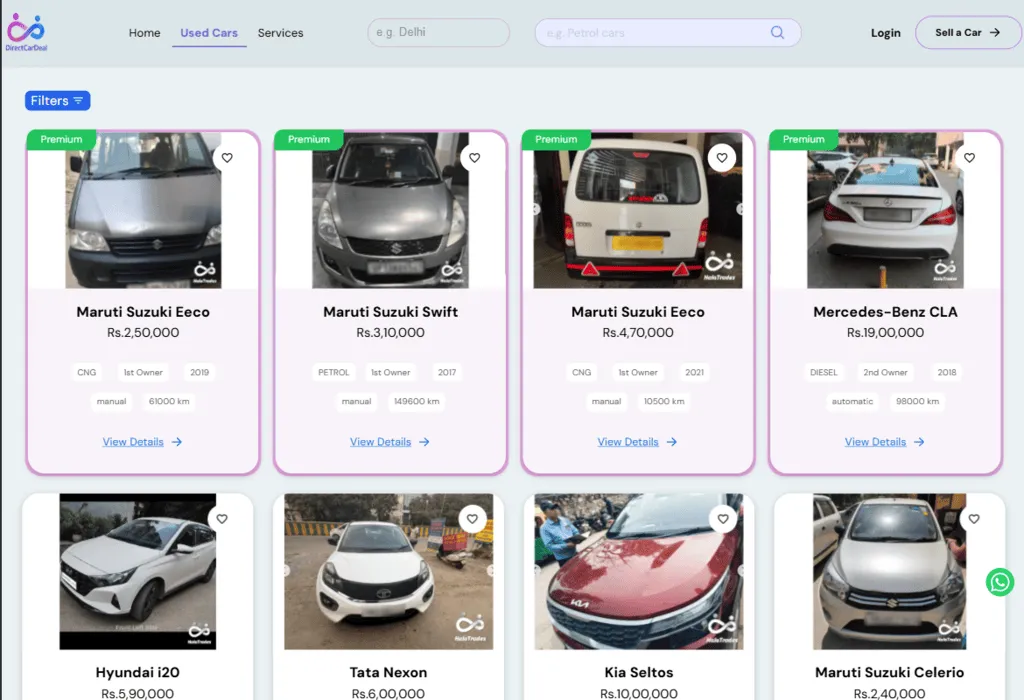Open the Mercedes-Benz CLA car photo

coord(885,210)
